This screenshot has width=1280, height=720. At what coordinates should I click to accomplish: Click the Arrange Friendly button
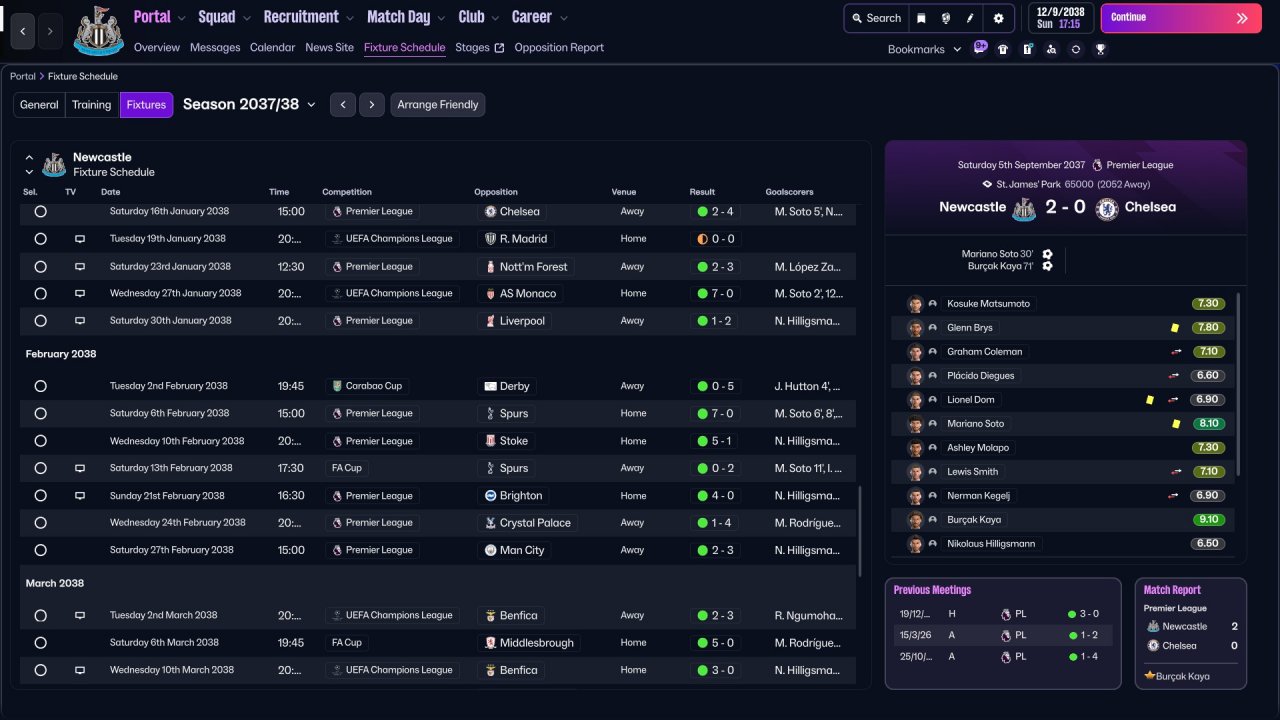[x=438, y=105]
